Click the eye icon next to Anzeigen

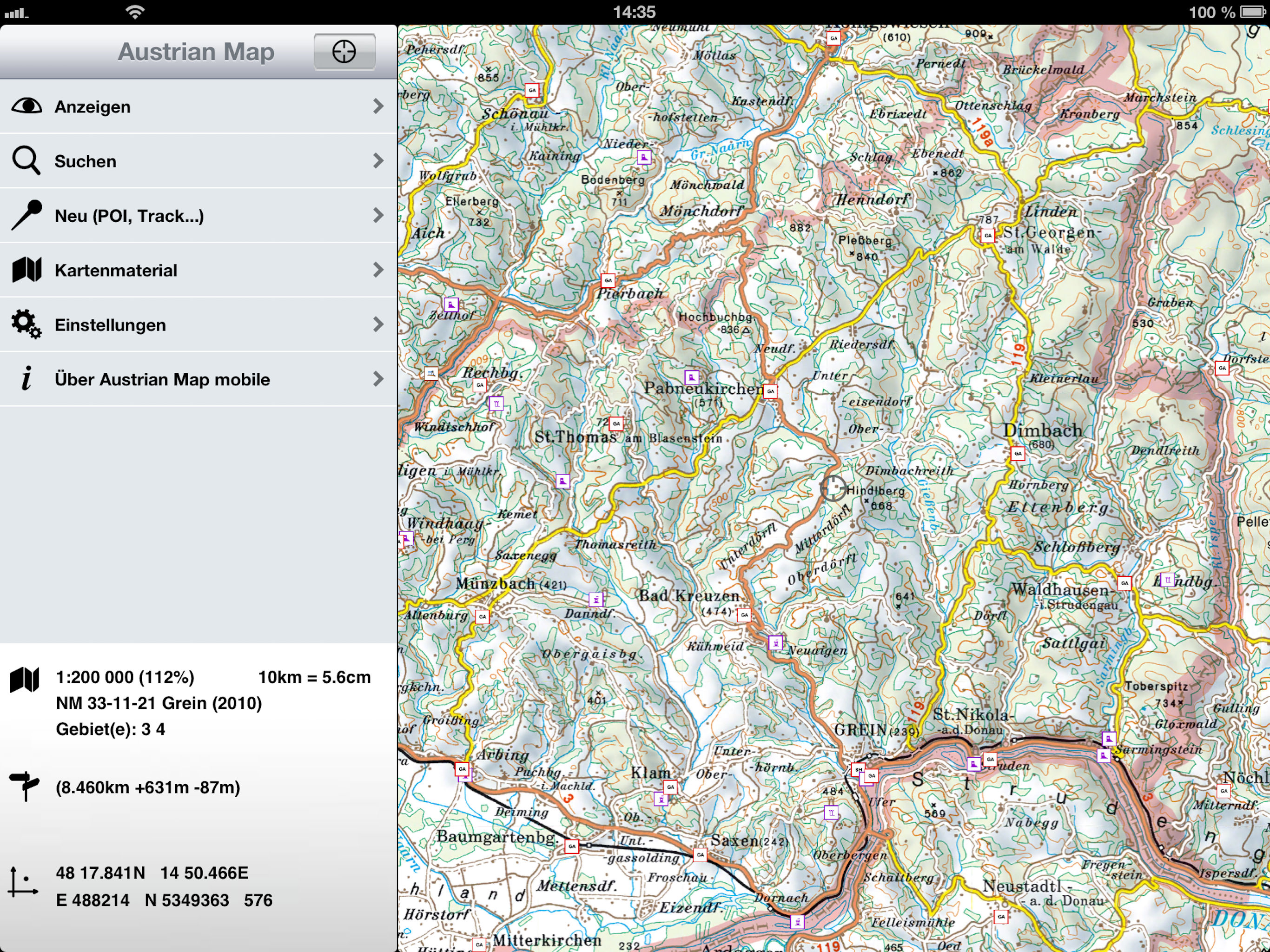coord(26,106)
